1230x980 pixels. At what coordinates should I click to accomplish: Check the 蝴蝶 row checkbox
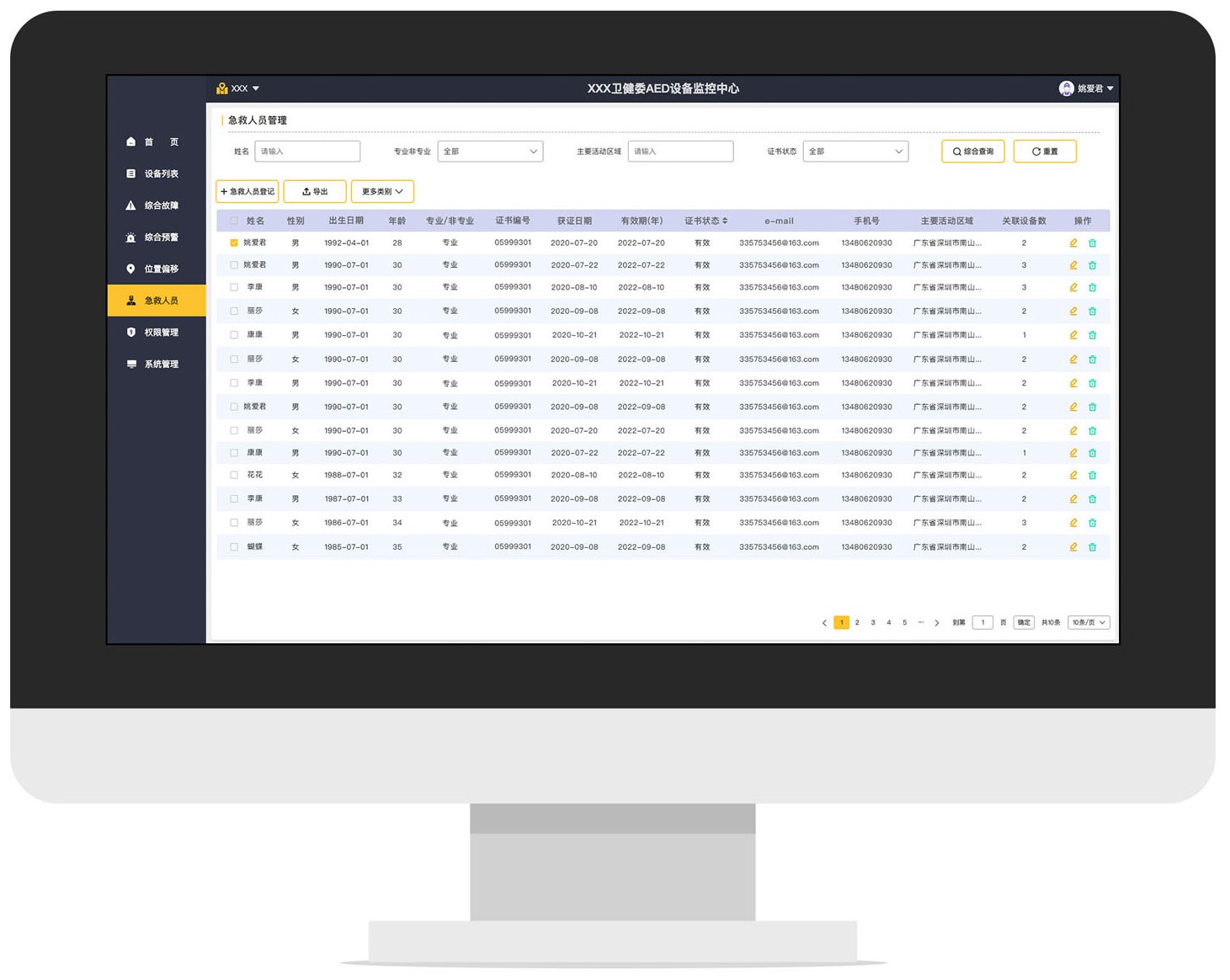click(234, 547)
